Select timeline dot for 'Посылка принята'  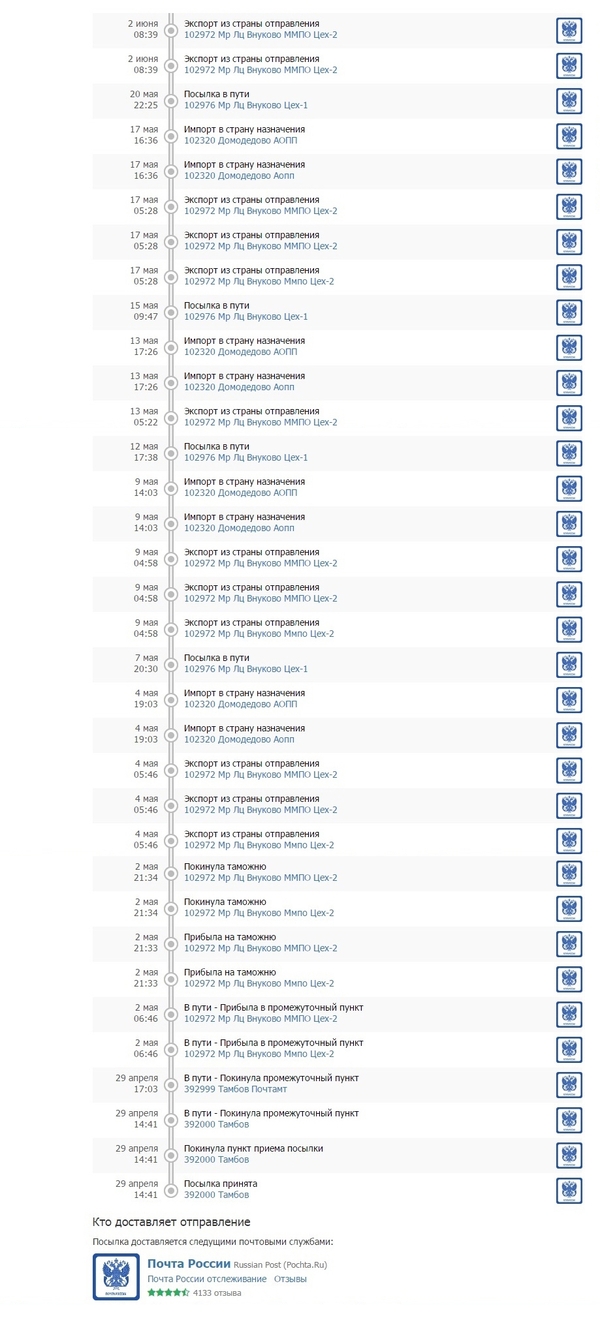coord(171,1190)
